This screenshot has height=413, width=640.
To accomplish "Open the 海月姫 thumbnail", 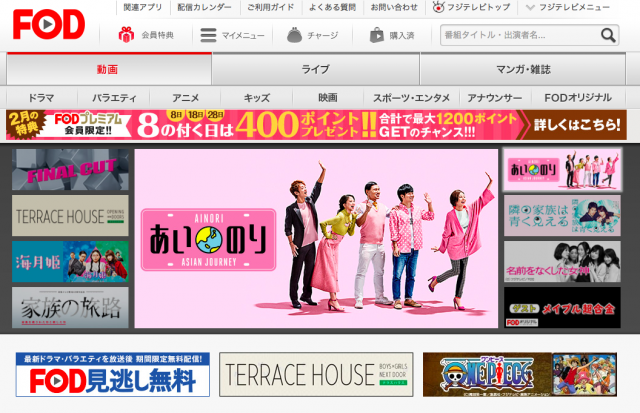I will [70, 262].
